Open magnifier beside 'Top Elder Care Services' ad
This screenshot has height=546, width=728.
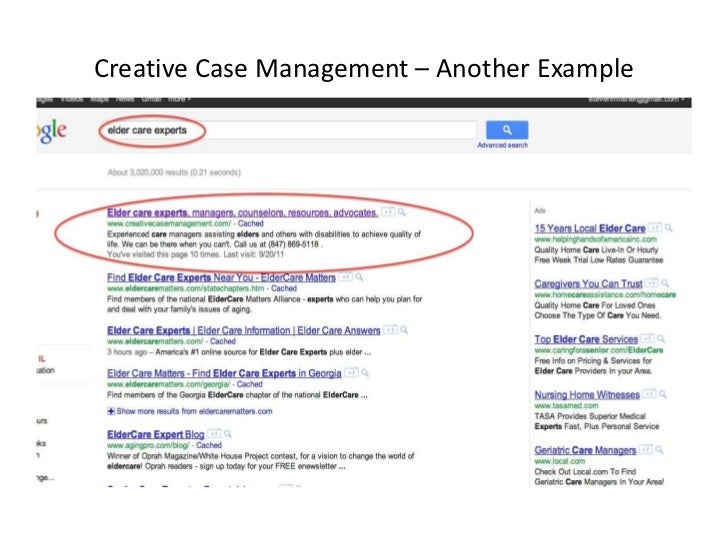661,339
